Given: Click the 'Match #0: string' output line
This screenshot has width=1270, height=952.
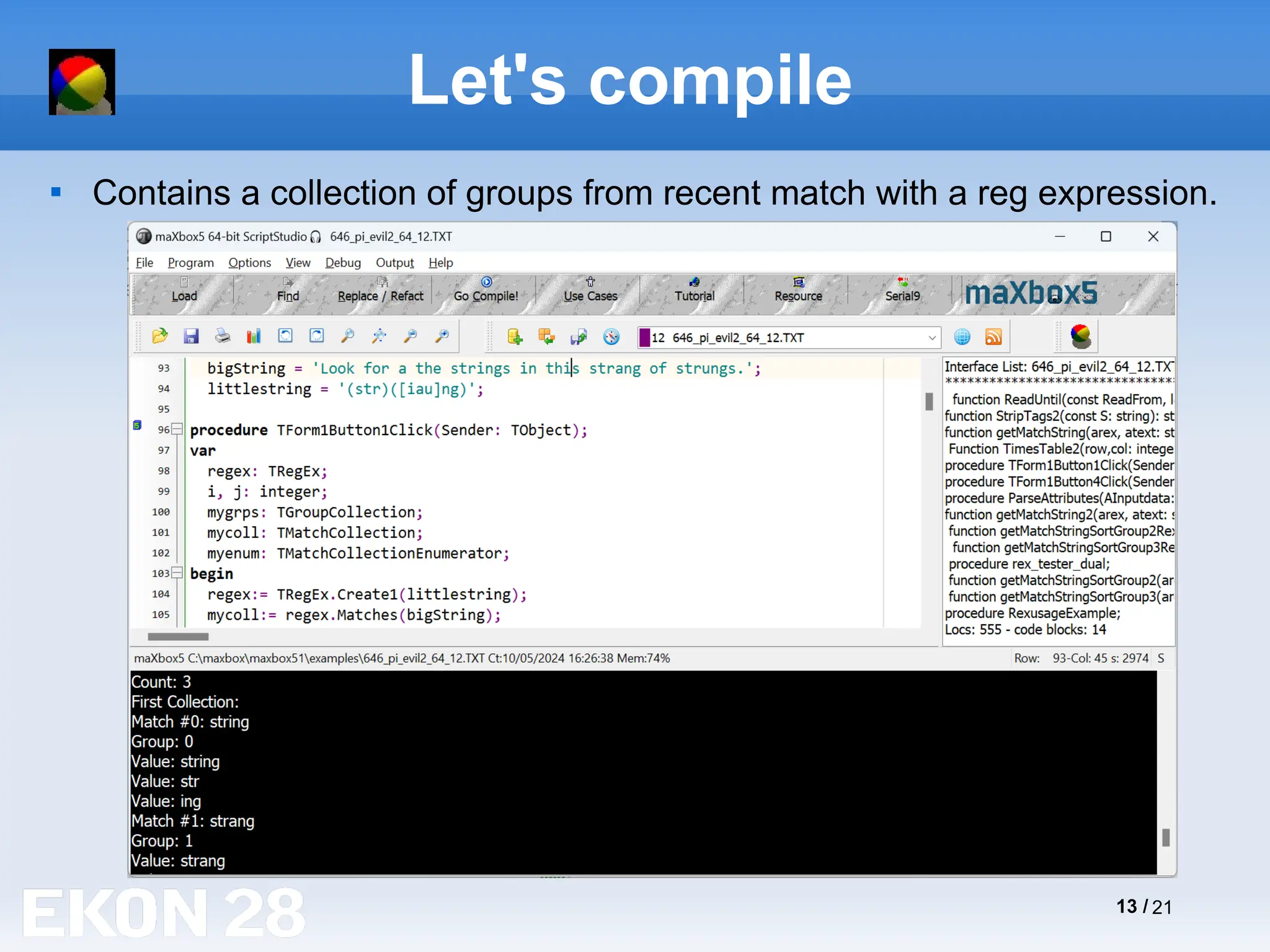Looking at the screenshot, I should click(190, 721).
